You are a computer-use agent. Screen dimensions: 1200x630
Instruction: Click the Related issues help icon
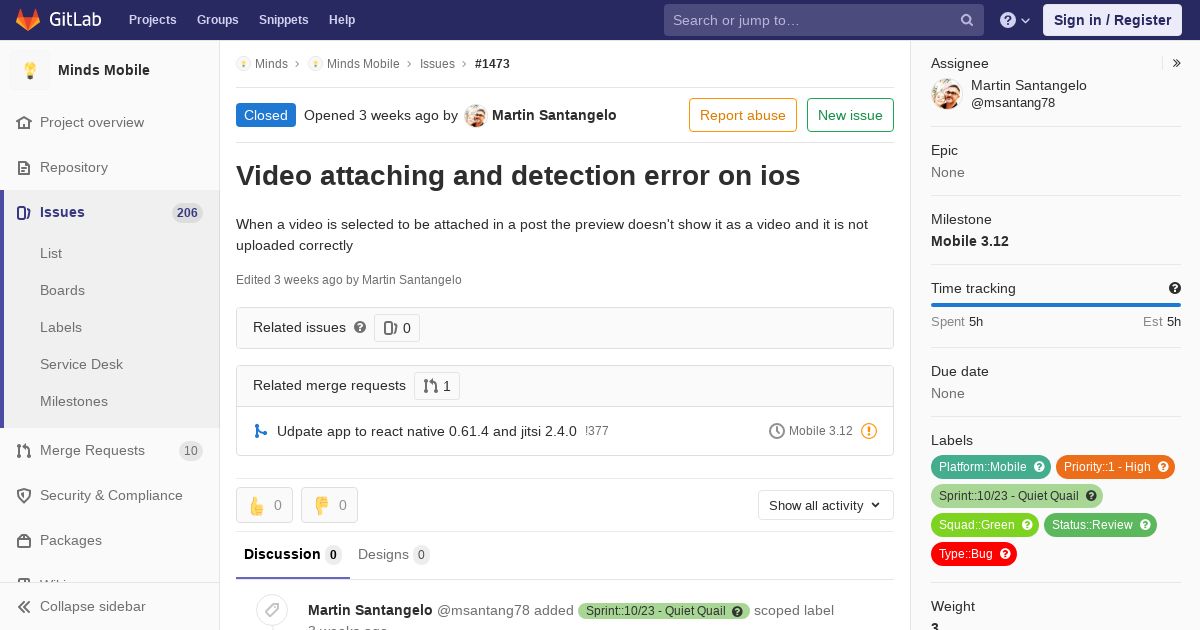tap(360, 327)
